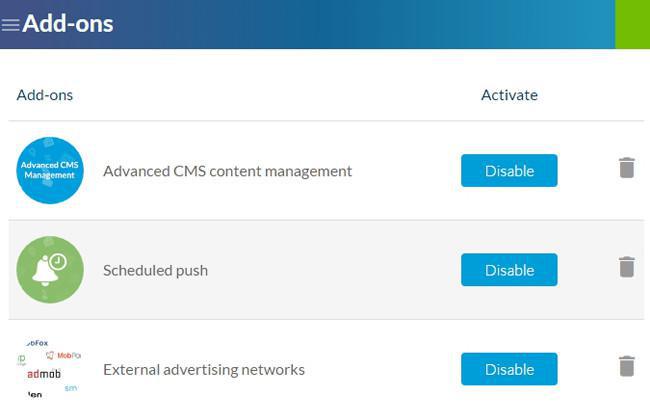Disable the Scheduled push add-on
Screen dimensions: 650x405
click(x=509, y=270)
